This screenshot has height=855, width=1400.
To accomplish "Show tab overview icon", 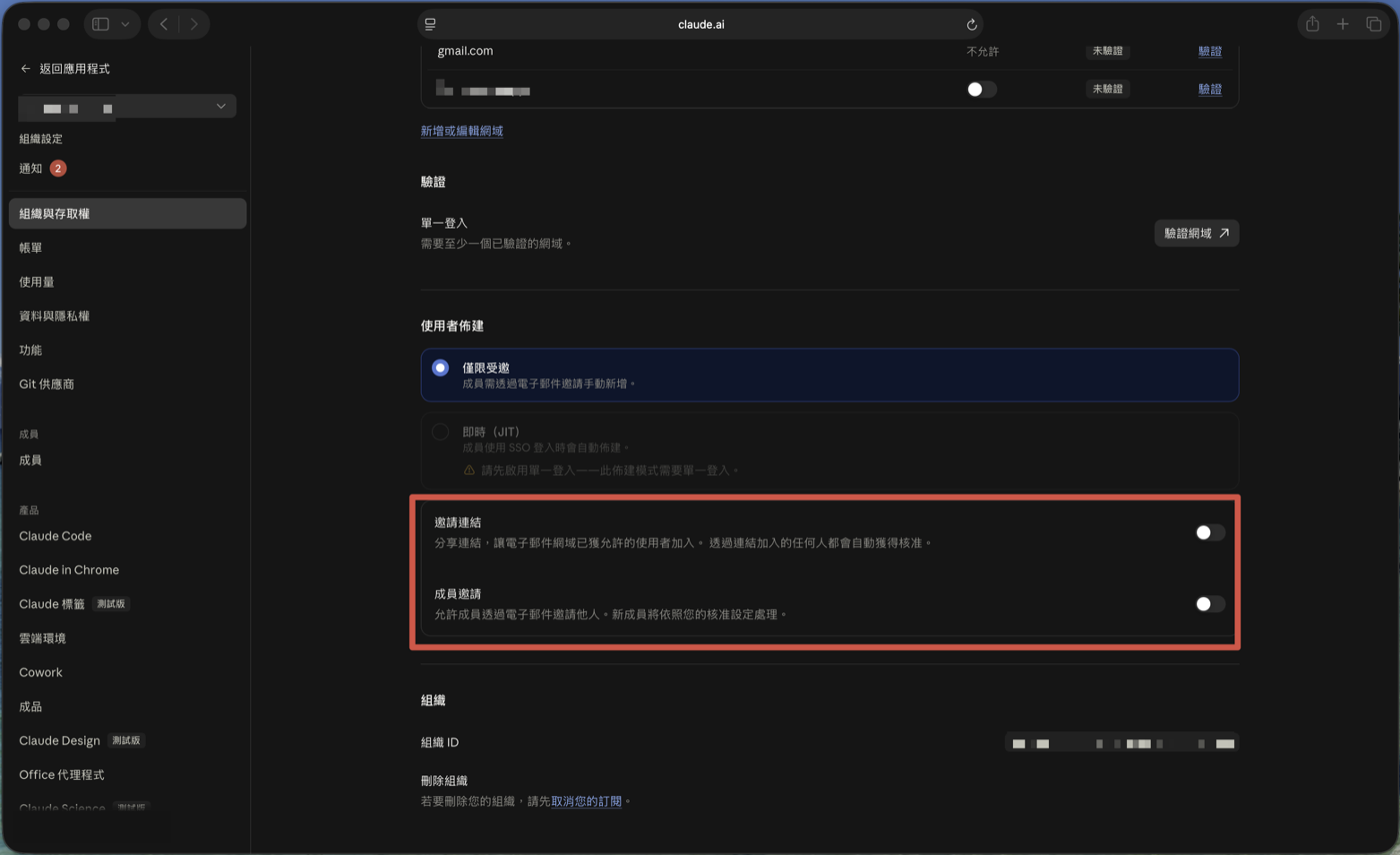I will pyautogui.click(x=1374, y=24).
